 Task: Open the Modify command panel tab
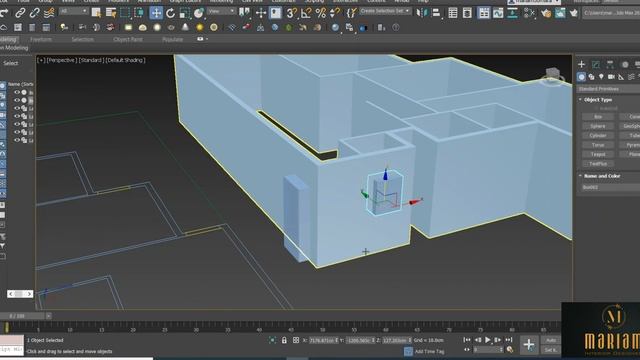pyautogui.click(x=596, y=64)
